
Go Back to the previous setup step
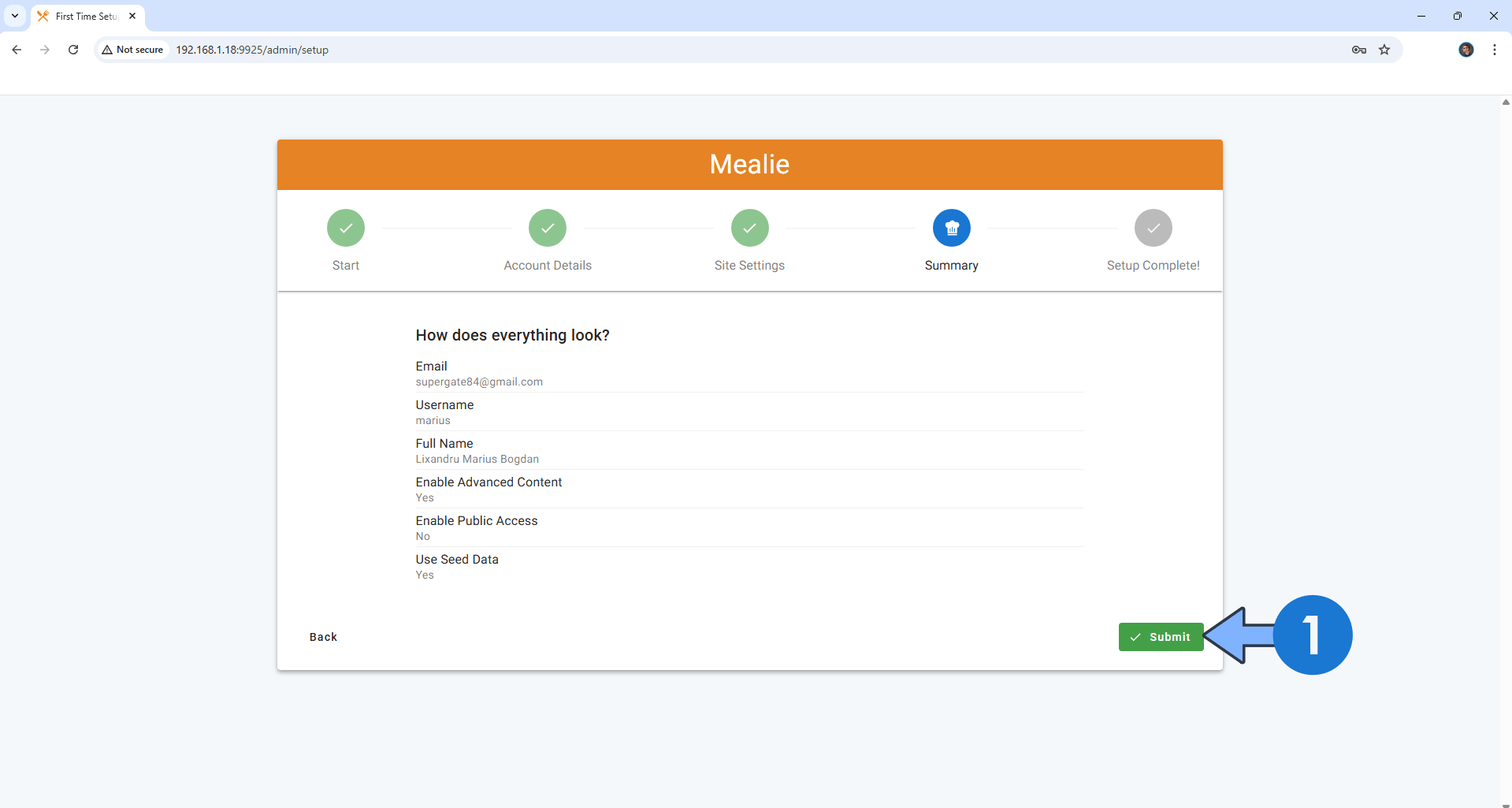pyautogui.click(x=323, y=637)
